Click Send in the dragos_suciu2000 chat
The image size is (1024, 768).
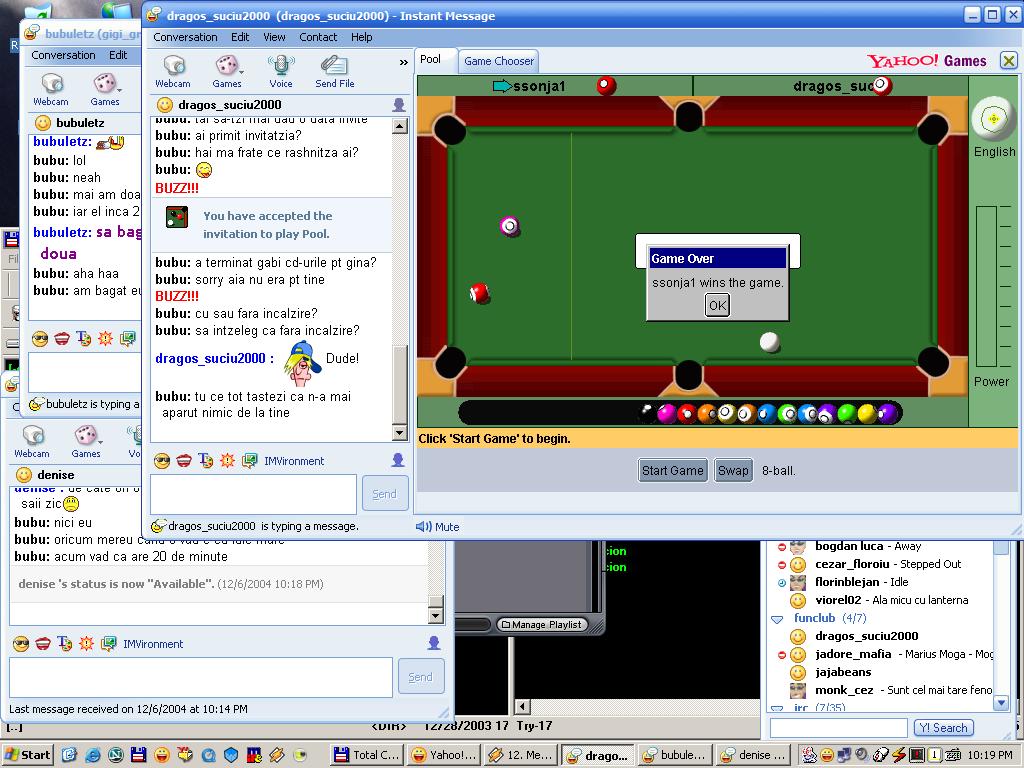coord(385,494)
